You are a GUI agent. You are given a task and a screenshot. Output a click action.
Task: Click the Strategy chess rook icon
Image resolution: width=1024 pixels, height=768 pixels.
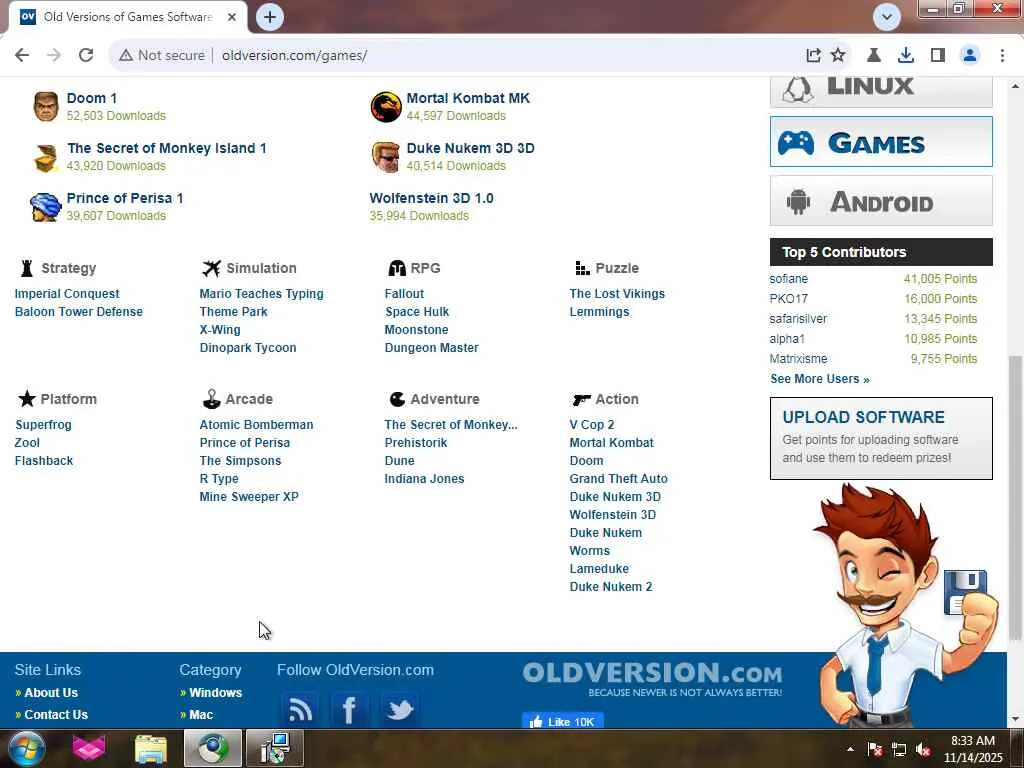pos(27,268)
